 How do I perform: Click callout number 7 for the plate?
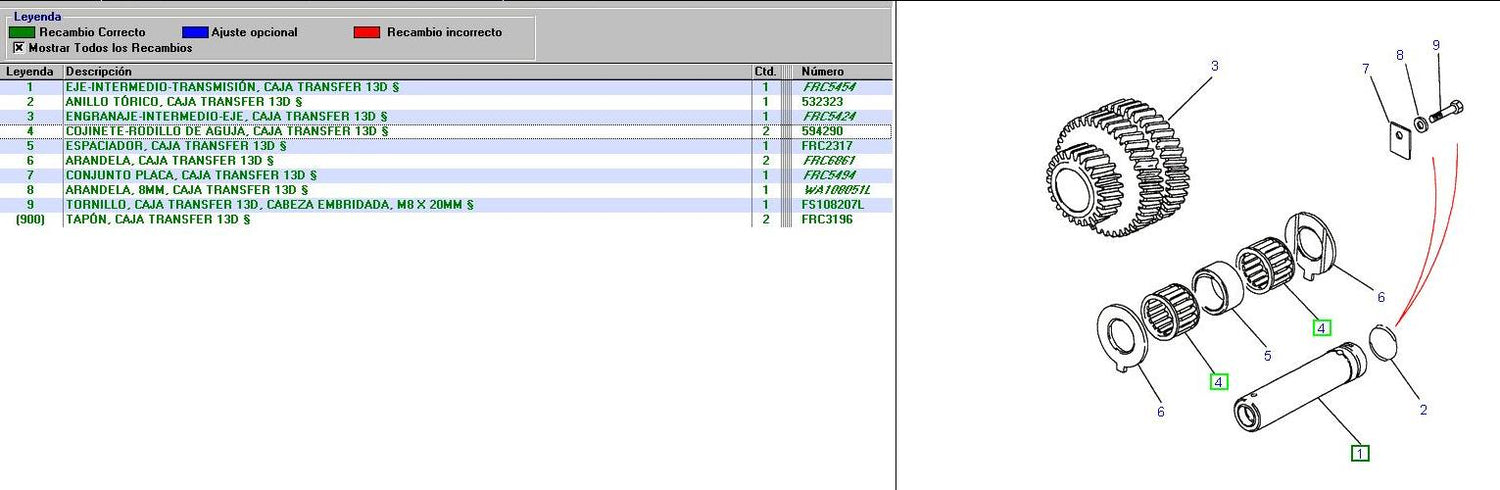click(1364, 69)
